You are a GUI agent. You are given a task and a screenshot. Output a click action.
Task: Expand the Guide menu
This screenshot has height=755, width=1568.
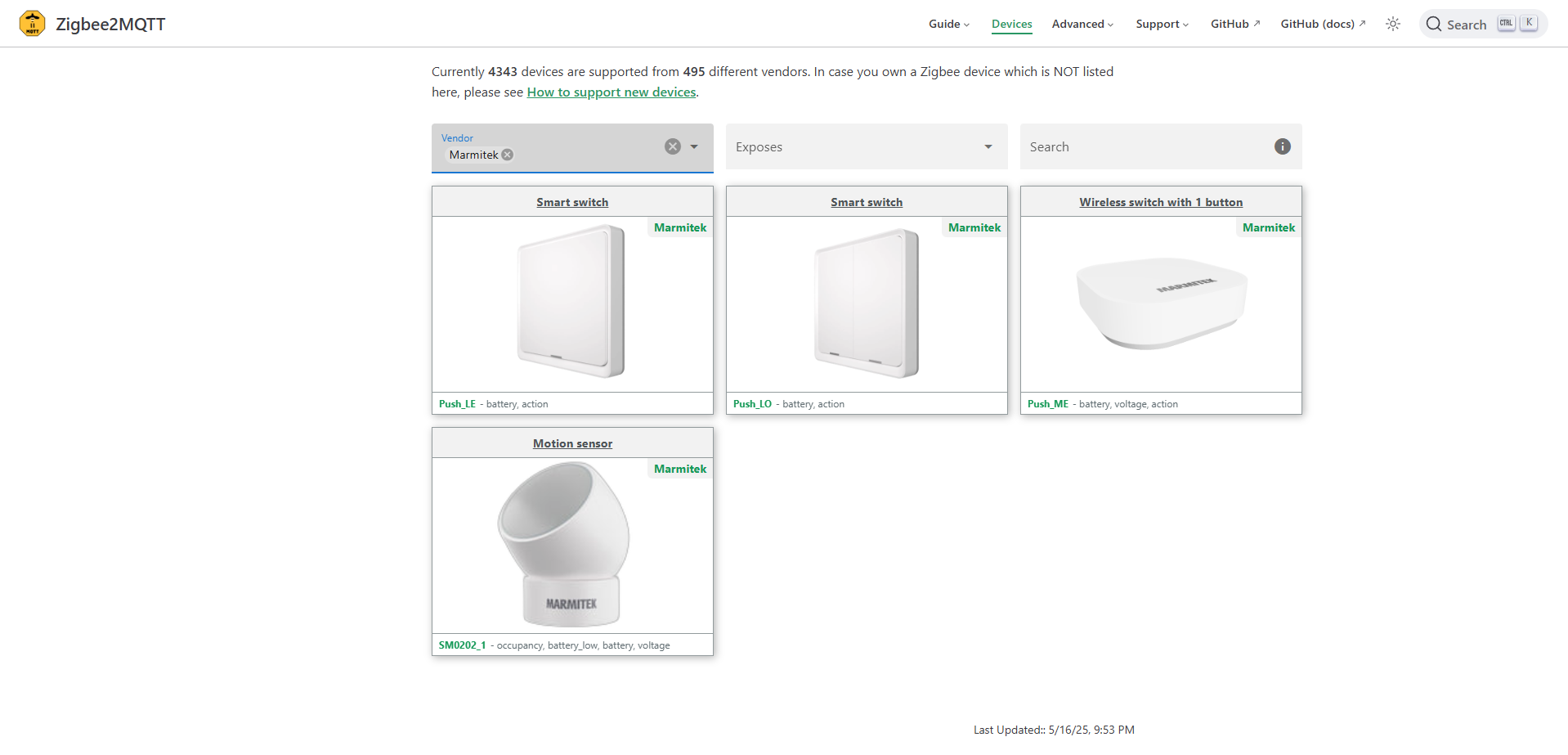click(x=949, y=24)
